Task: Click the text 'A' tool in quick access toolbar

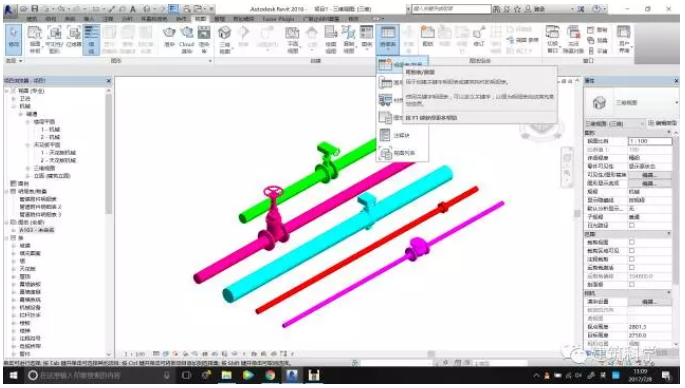Action: pos(133,9)
